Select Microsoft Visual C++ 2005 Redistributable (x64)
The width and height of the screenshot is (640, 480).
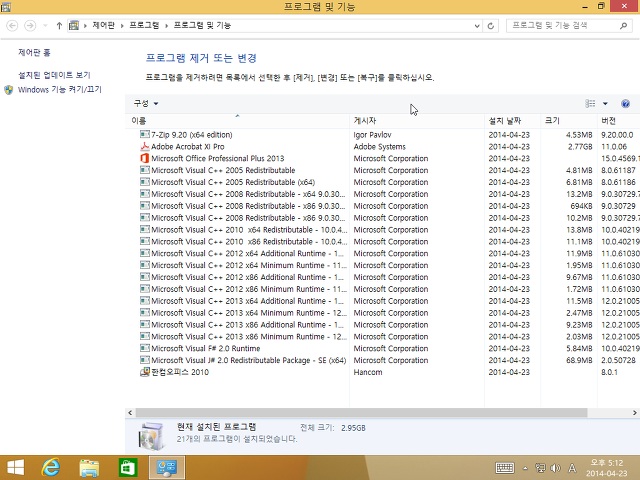233,182
